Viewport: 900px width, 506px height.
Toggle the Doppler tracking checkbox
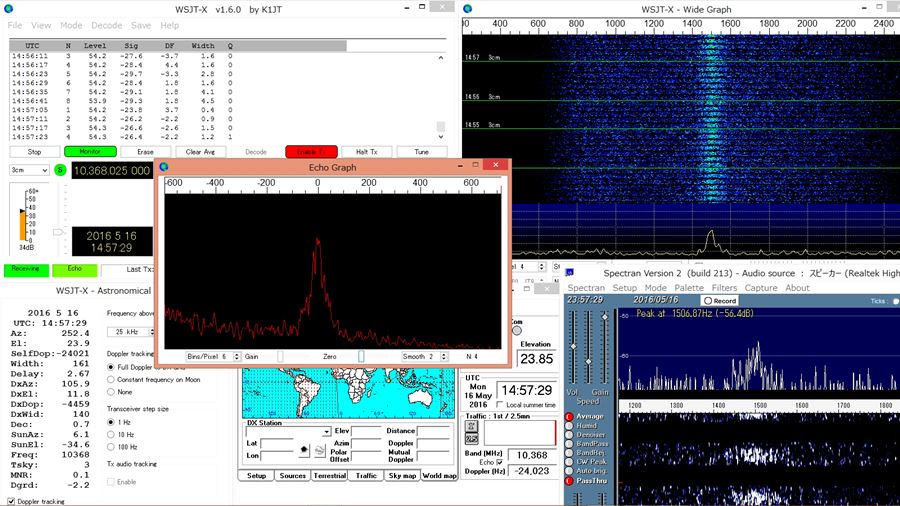(11, 501)
